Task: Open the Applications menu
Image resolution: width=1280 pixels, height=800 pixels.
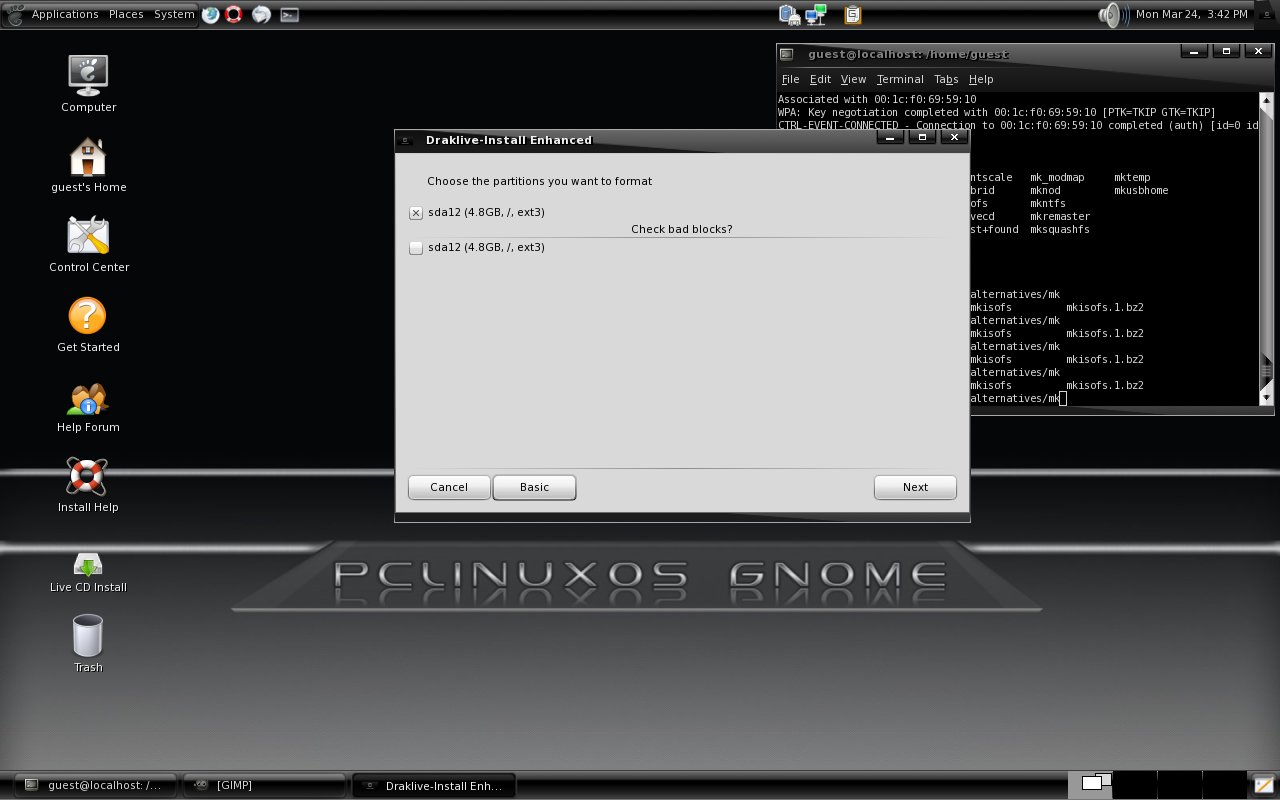Action: point(65,14)
